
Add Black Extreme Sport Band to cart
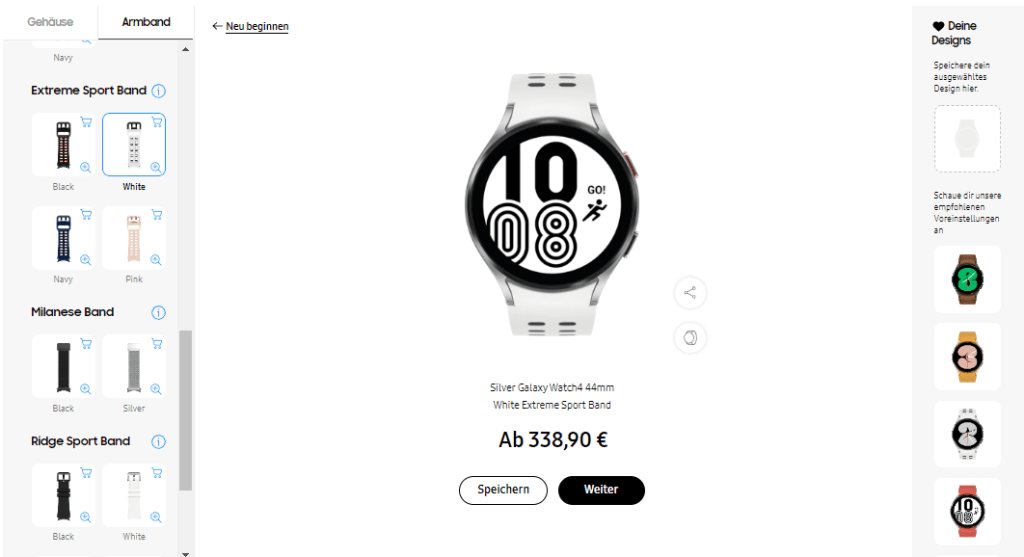86,122
